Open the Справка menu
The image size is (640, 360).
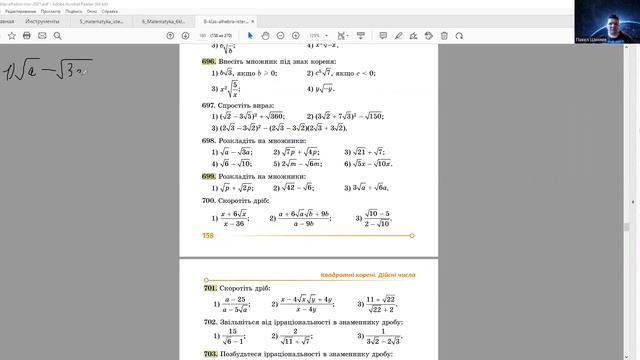coord(109,11)
